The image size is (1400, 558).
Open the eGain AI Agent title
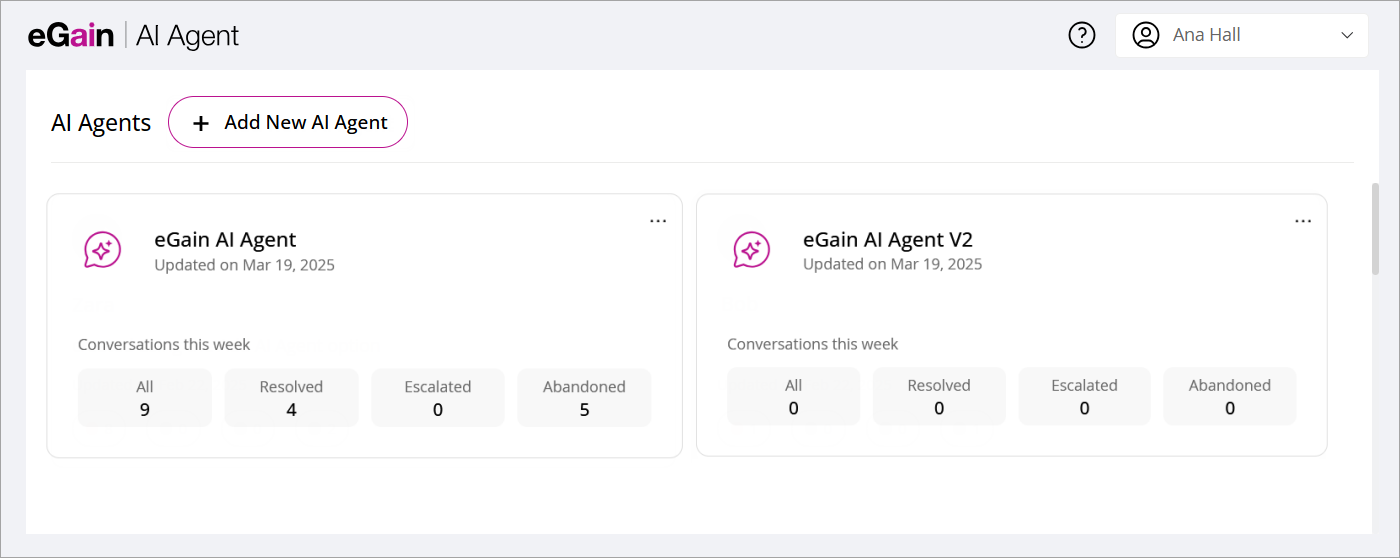tap(225, 240)
